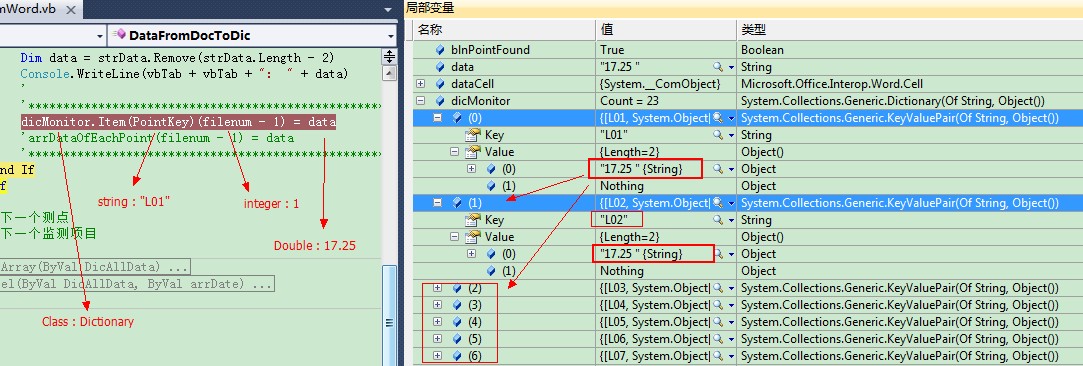Image resolution: width=1083 pixels, height=366 pixels.
Task: Open visualizer magnifier beside "L02" key value
Action: click(x=718, y=220)
